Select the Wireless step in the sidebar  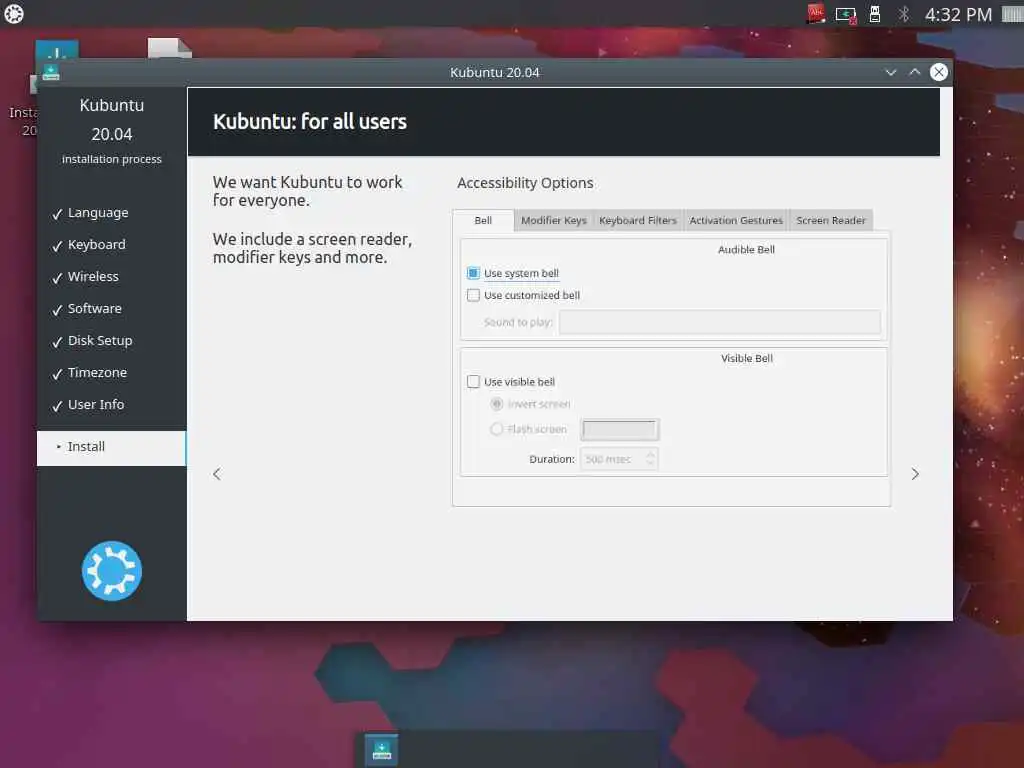coord(93,277)
